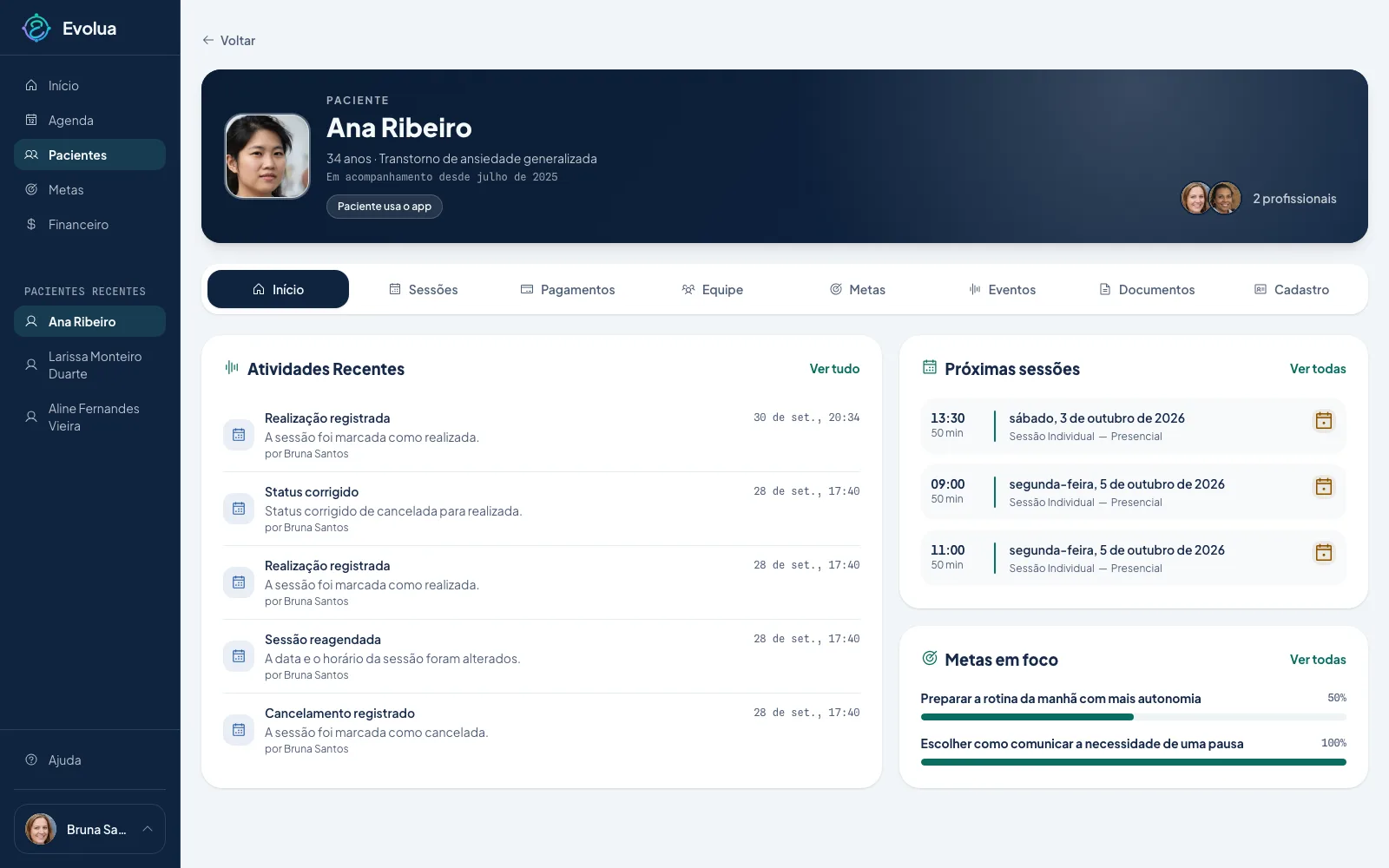The image size is (1389, 868).
Task: Click the Atividades Recentes waveform icon
Action: [232, 368]
